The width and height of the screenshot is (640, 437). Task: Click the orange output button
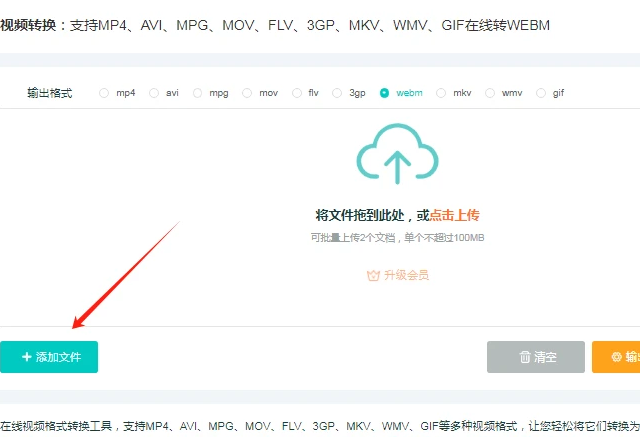(616, 357)
